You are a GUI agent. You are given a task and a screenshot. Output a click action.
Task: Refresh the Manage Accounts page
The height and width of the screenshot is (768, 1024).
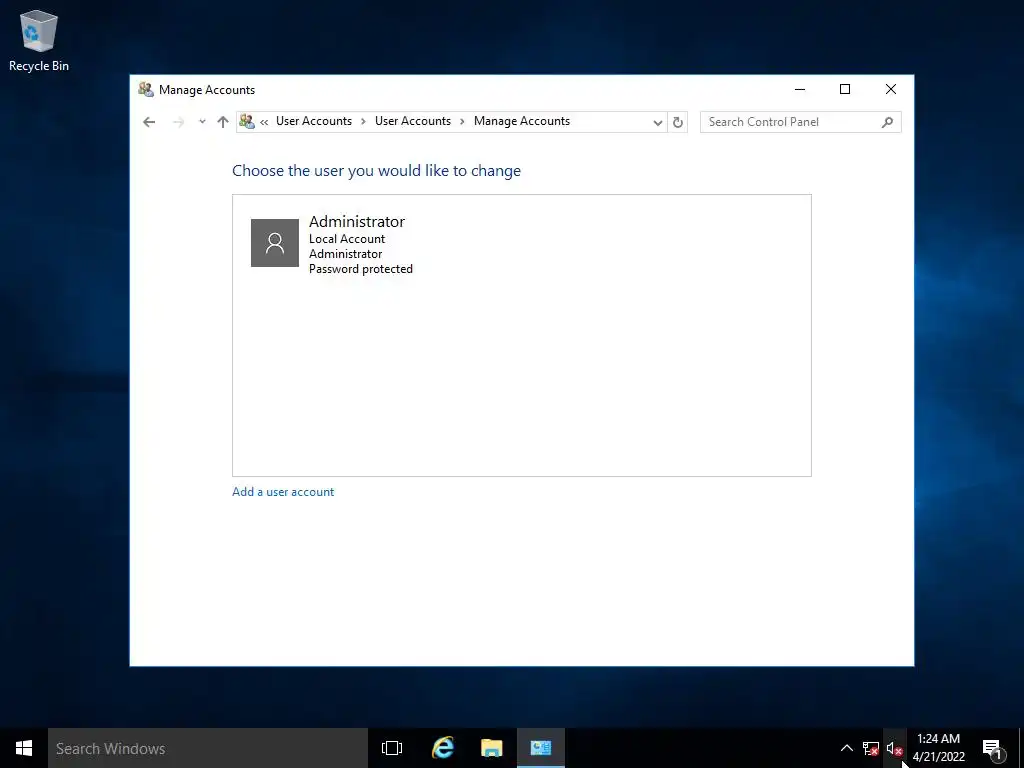point(678,122)
